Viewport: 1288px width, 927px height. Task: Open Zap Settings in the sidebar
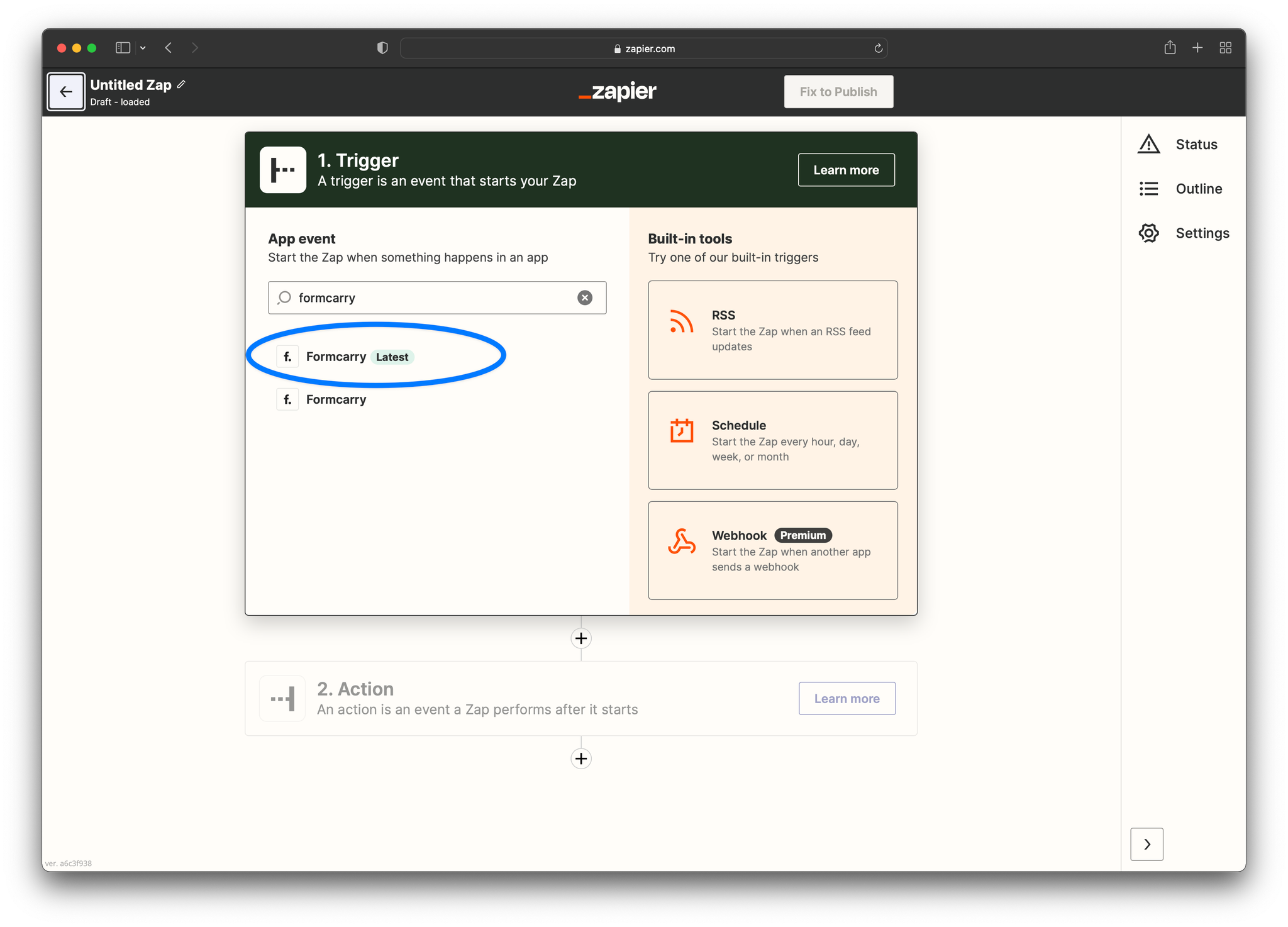coord(1183,233)
